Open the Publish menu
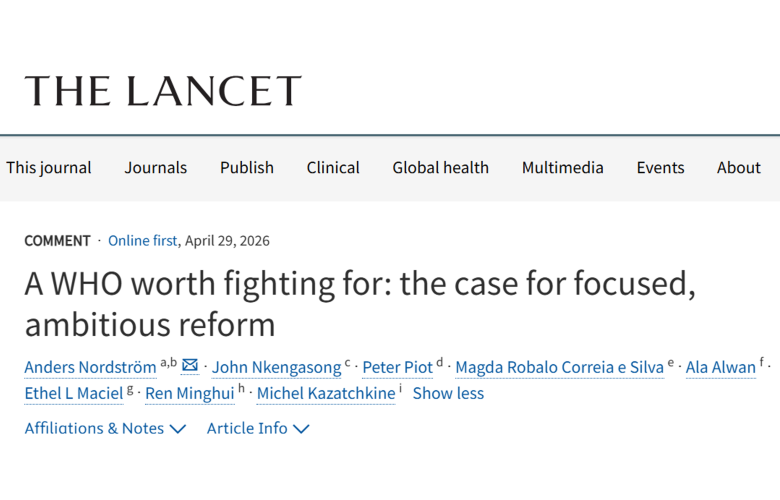The width and height of the screenshot is (780, 500). click(x=247, y=168)
